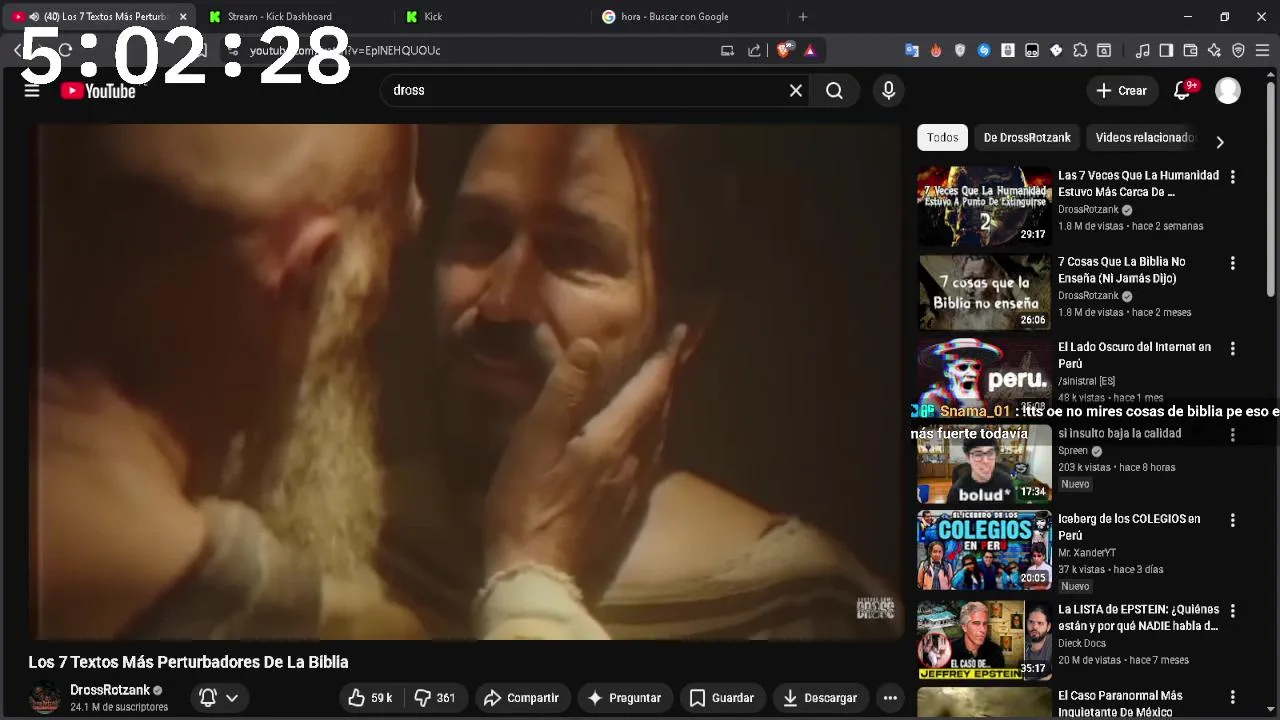Open the Jeffrey Epstein video thumbnail

coord(985,640)
